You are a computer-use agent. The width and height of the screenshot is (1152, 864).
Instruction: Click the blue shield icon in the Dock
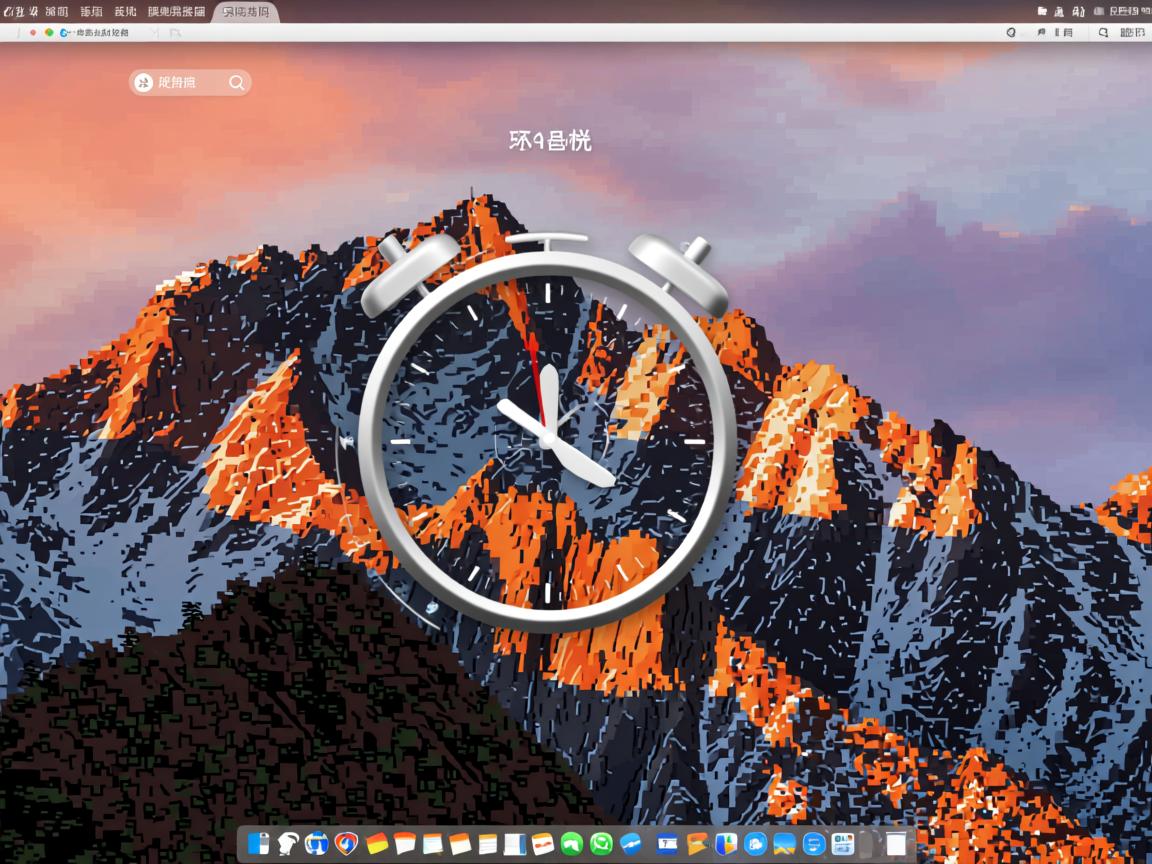click(725, 846)
